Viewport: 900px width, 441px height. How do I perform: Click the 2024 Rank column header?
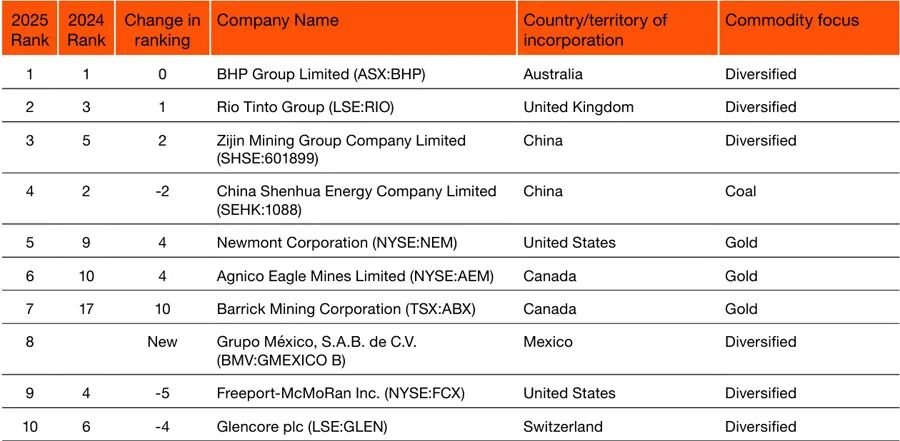[x=86, y=30]
